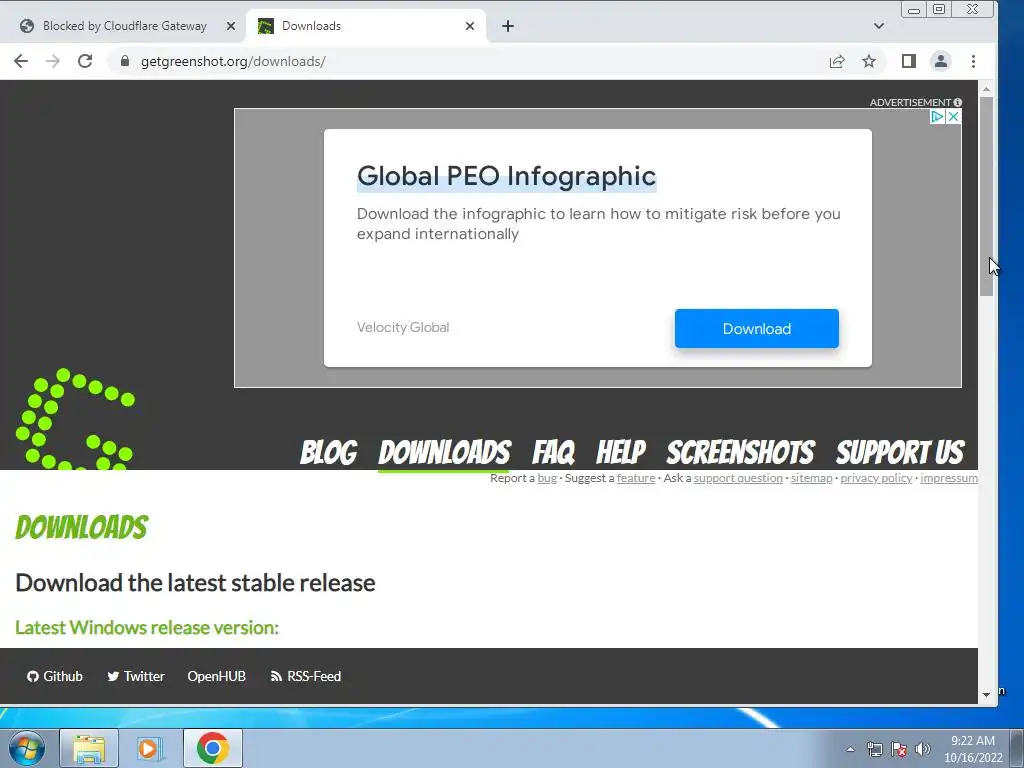Open the Chrome three-dot menu
Screen dimensions: 1024x768
click(x=973, y=61)
